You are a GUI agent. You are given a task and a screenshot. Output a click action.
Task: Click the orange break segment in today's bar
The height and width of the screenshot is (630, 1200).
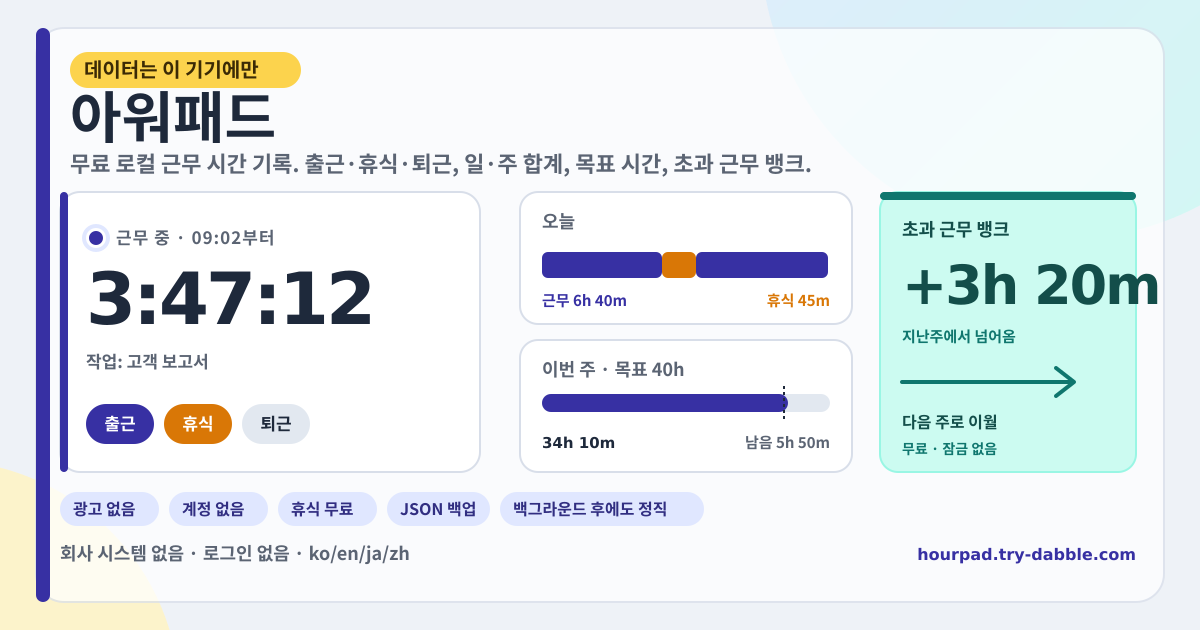tap(679, 265)
